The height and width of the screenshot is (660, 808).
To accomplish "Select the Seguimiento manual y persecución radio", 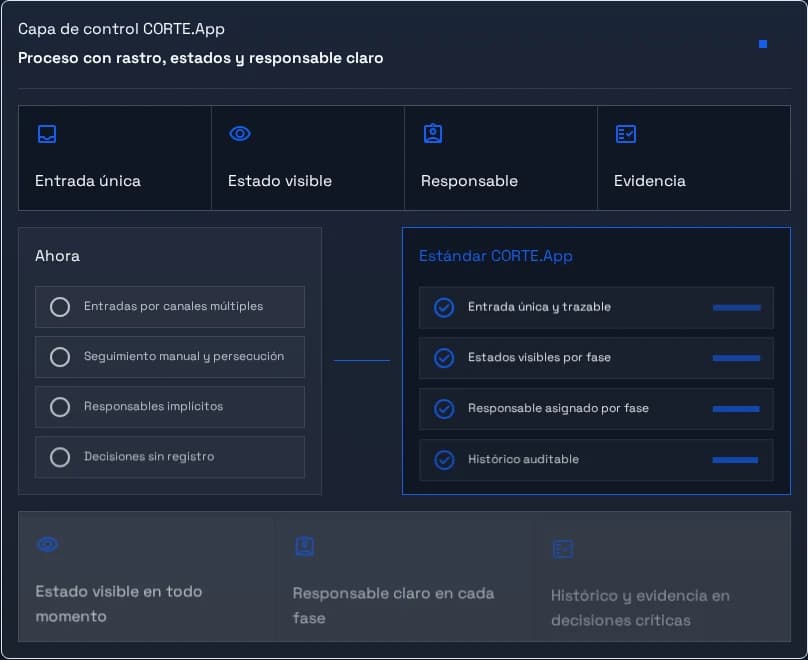I will tap(60, 357).
